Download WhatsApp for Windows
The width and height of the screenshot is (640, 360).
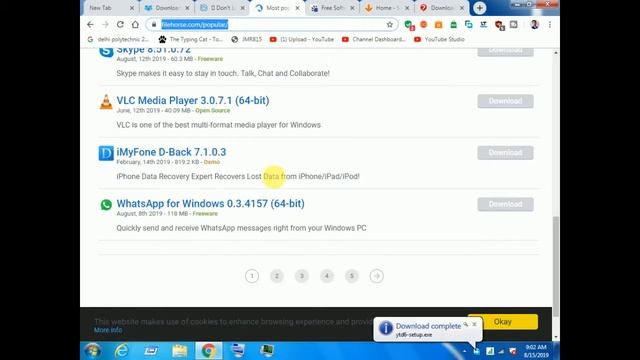tap(505, 204)
